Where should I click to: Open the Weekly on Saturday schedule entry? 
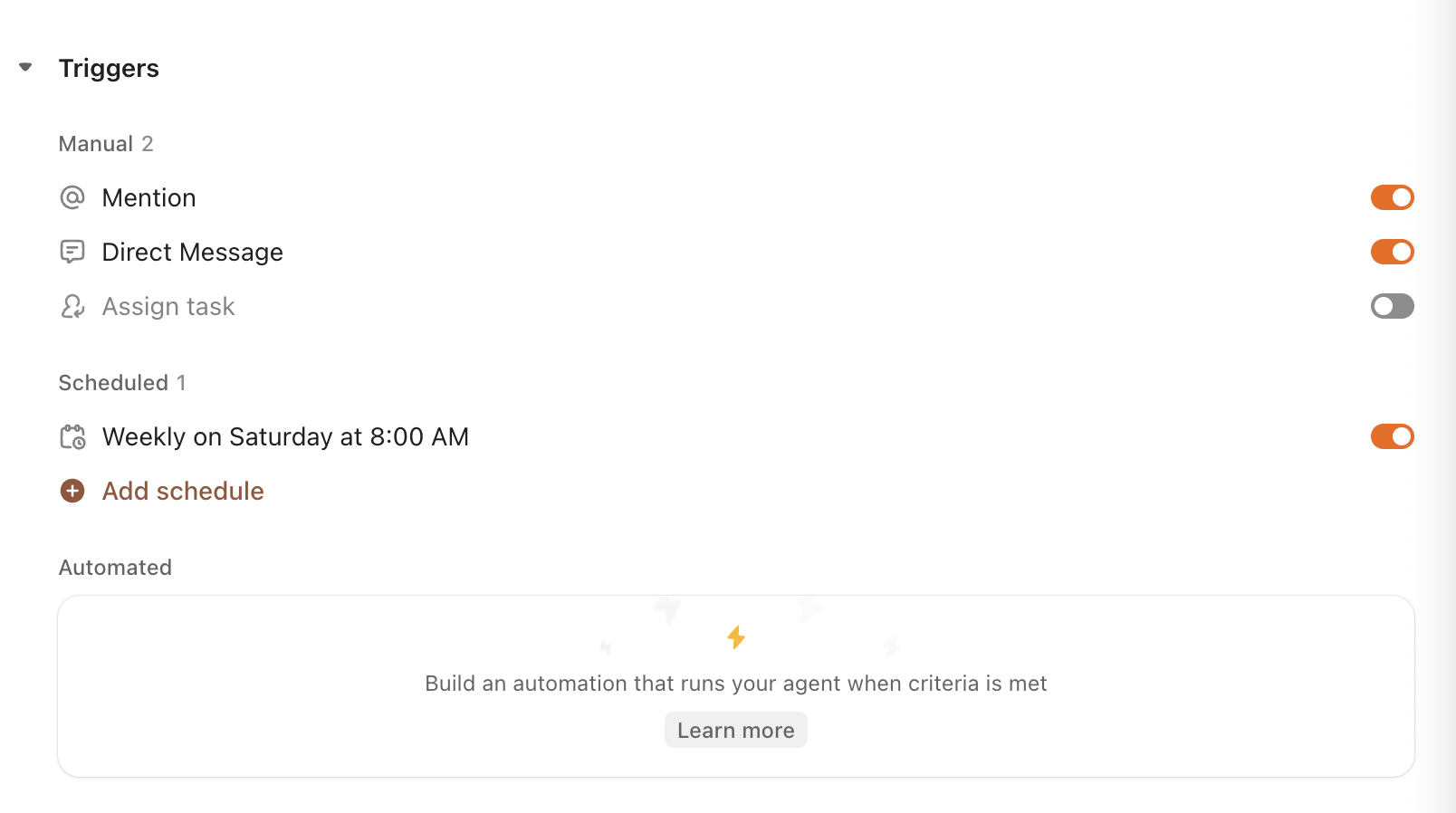click(285, 437)
